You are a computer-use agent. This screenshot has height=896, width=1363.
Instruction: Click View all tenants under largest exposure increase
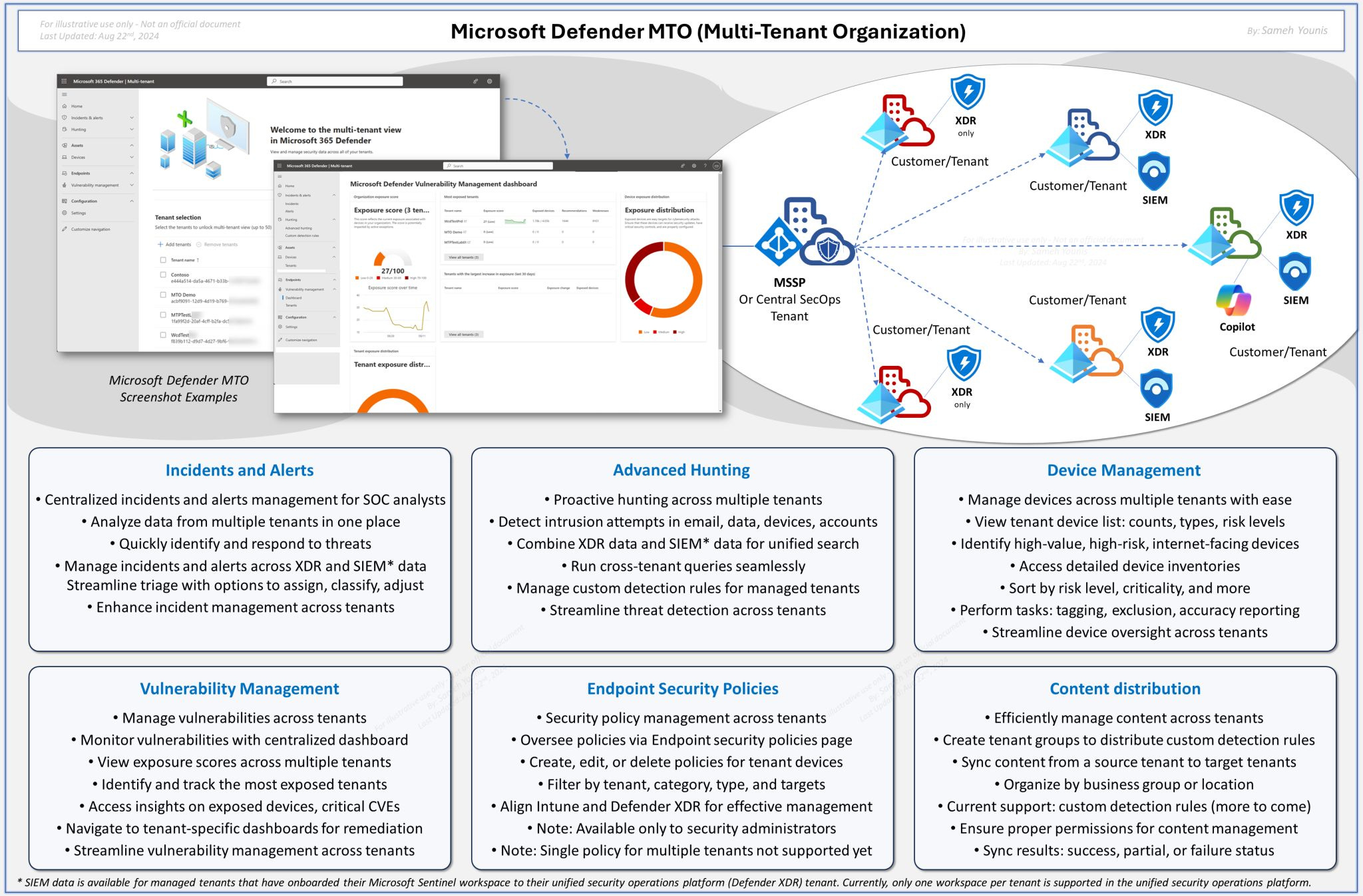point(463,334)
